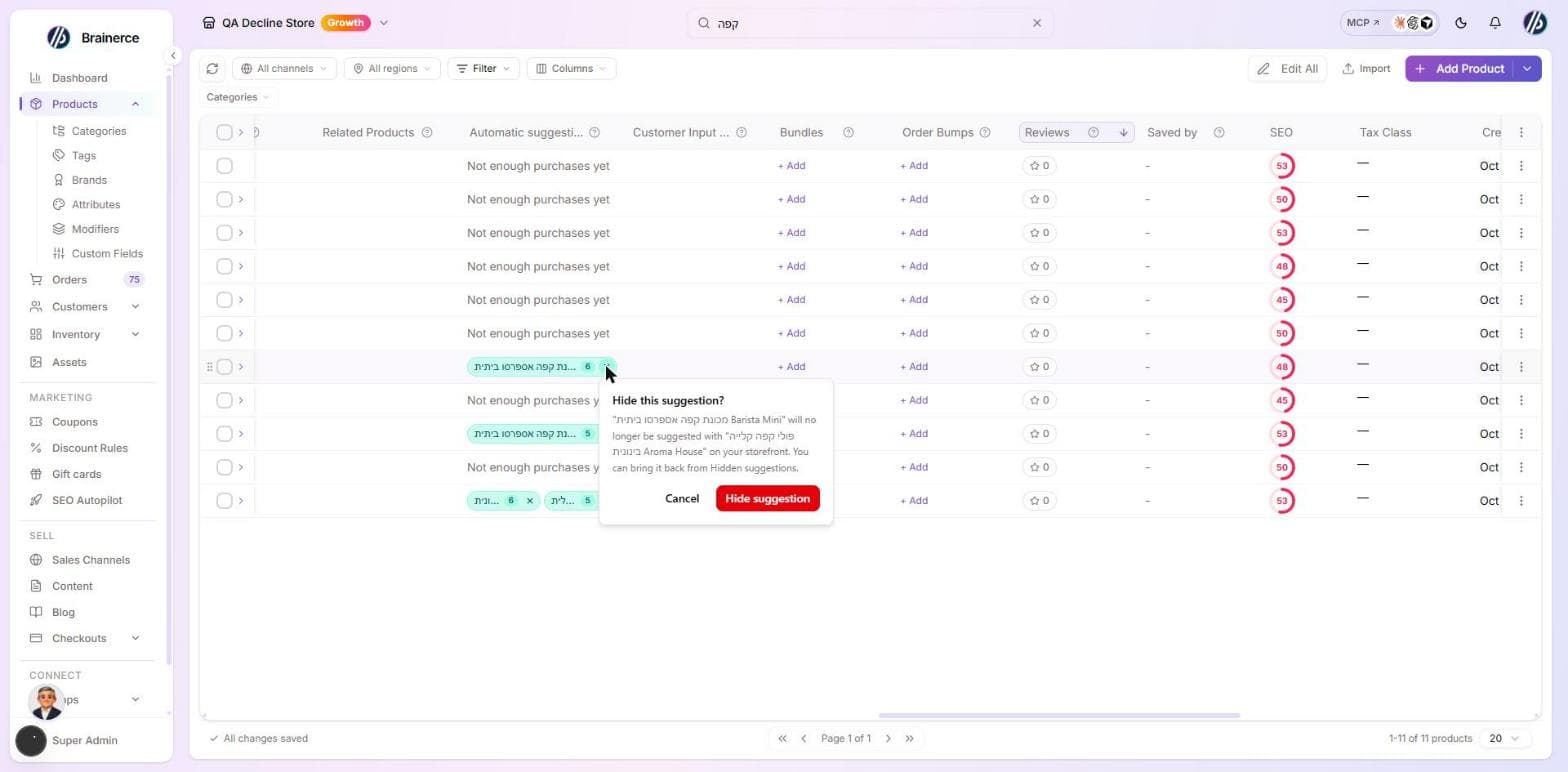Check the second product row checkbox
Screen dimensions: 1568x772
click(x=224, y=200)
